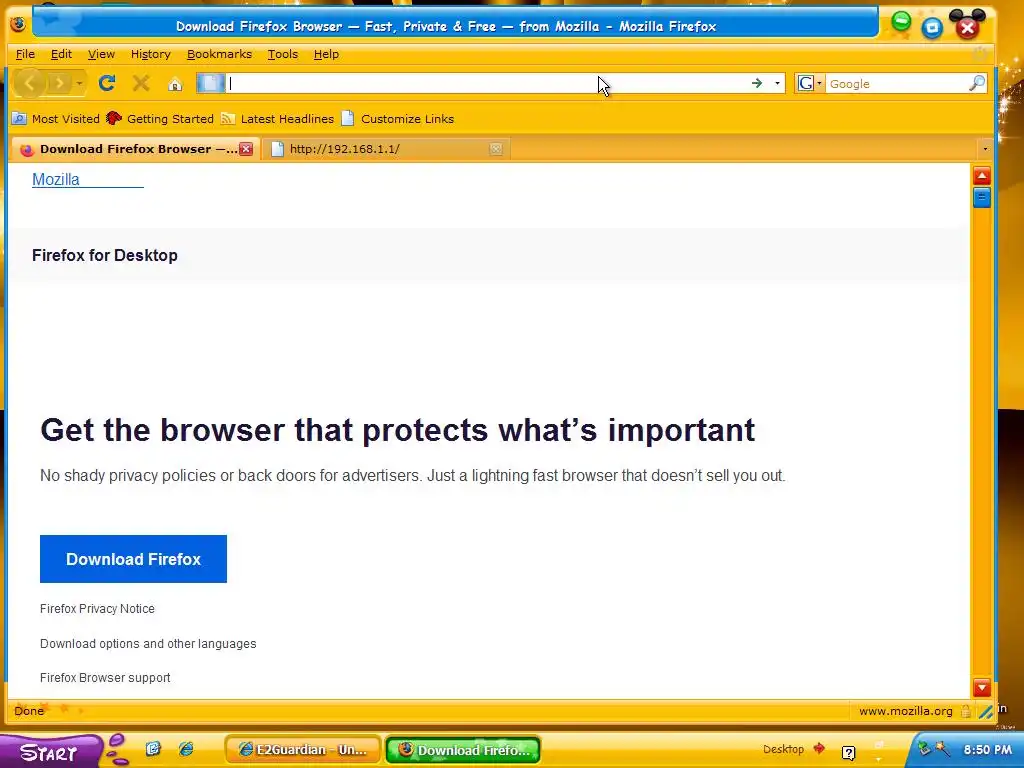
Task: Open the list all tabs dropdown
Action: tap(985, 149)
